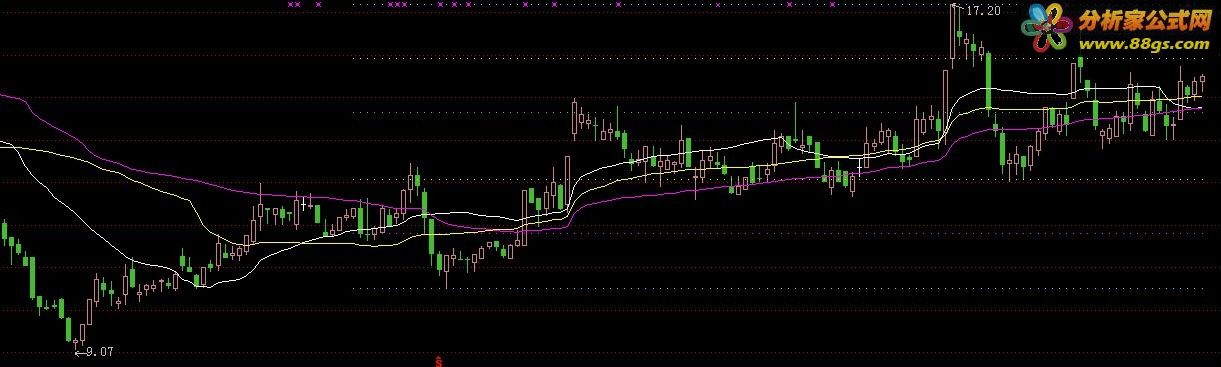Click the 9.07 low price label

pos(99,351)
